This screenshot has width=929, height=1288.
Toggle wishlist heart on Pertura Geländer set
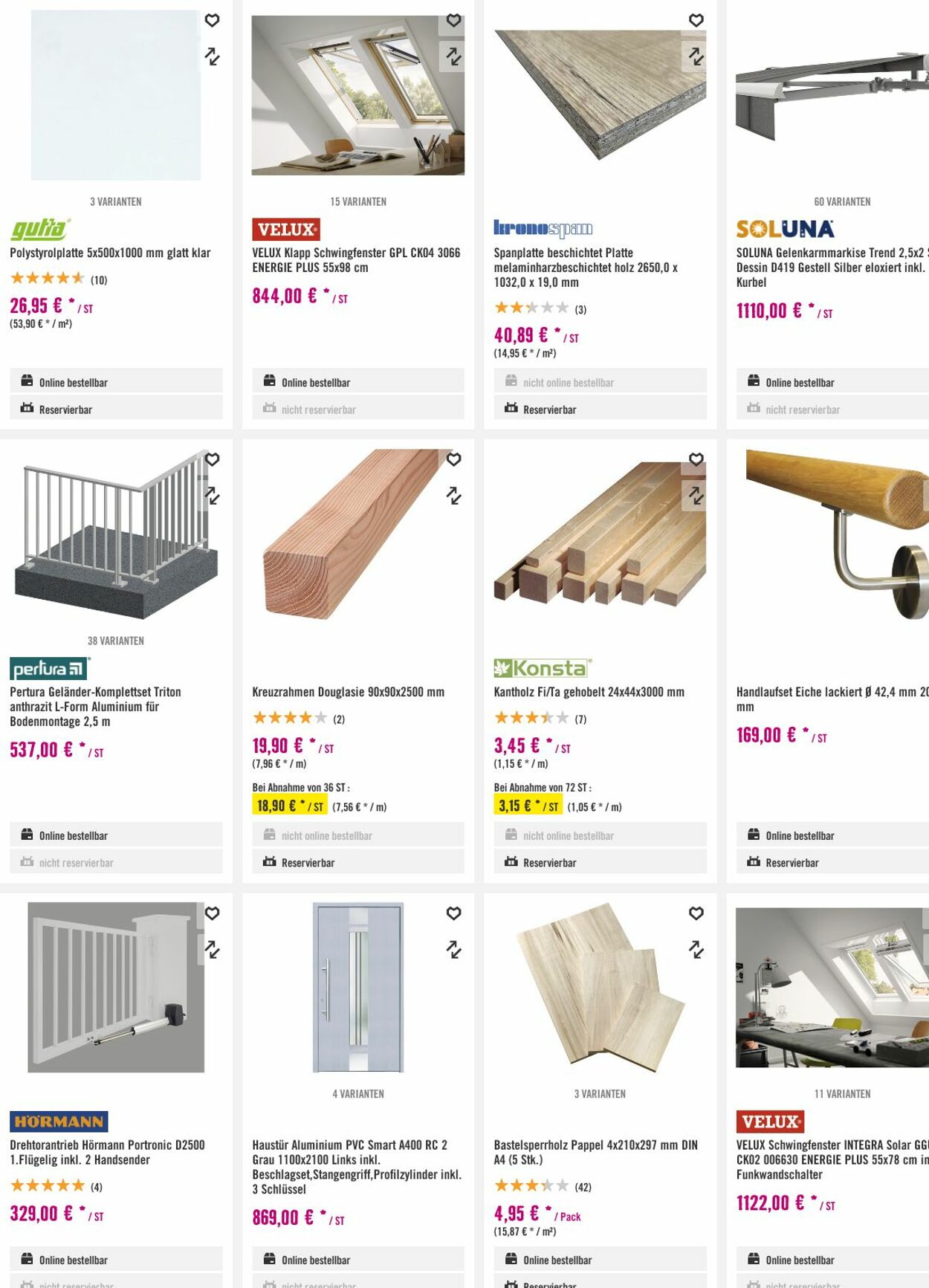point(212,459)
